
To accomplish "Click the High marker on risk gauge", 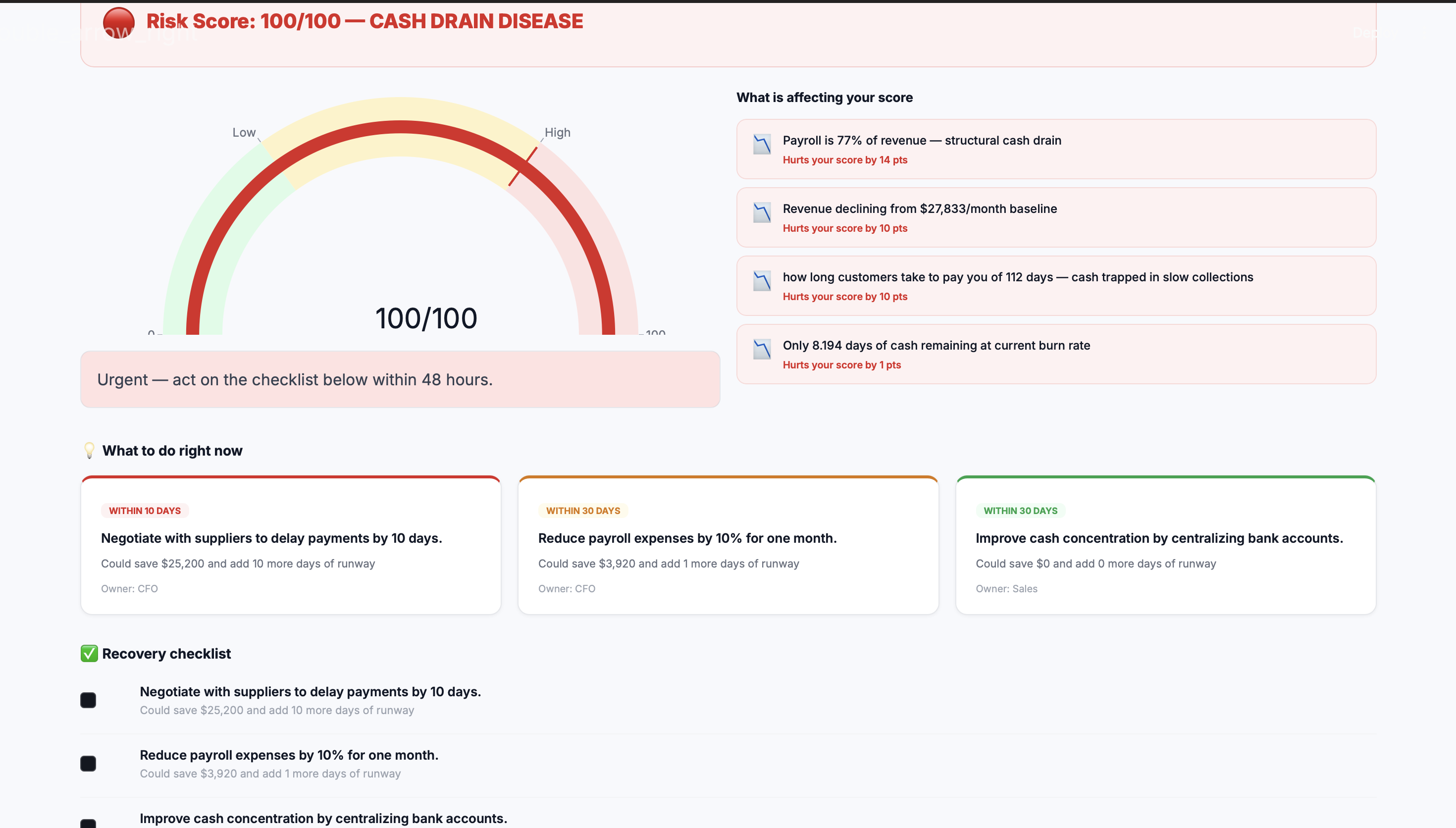I will click(x=557, y=133).
